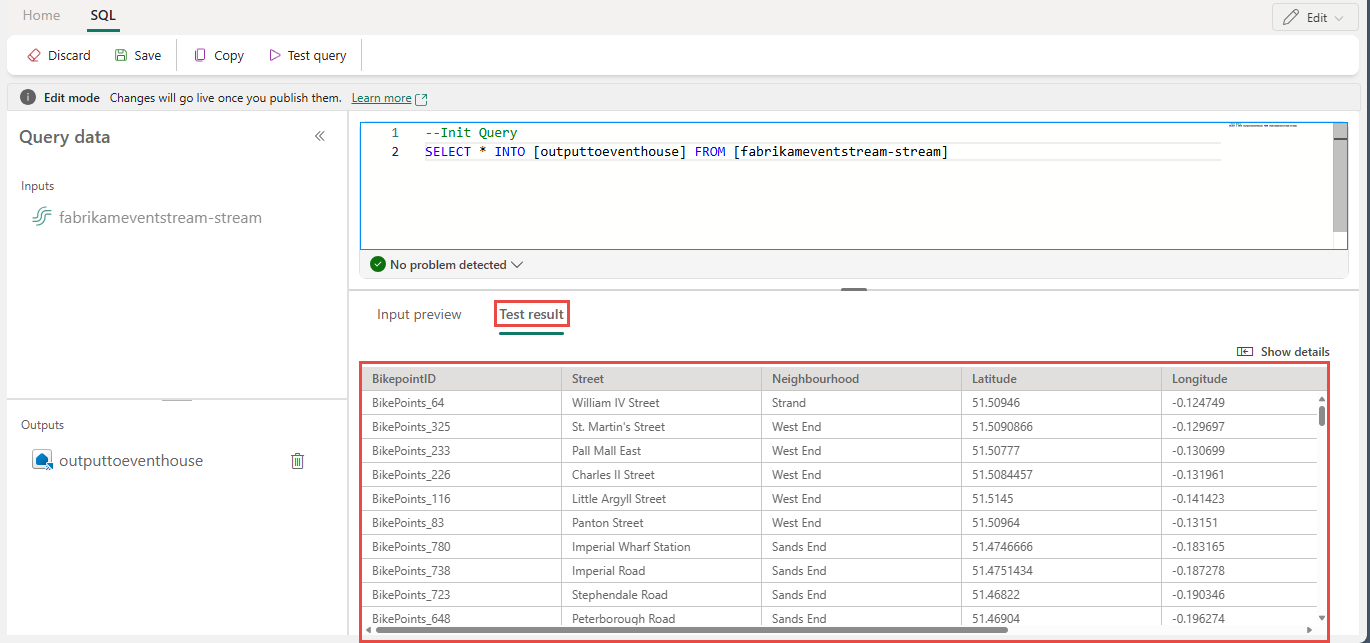Open Show details panel
The width and height of the screenshot is (1370, 643).
1283,352
